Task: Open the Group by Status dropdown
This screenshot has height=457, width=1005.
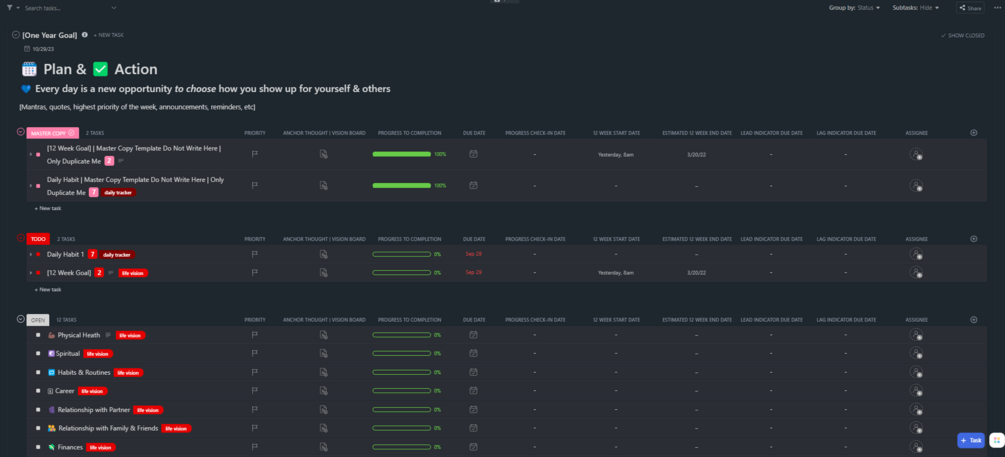Action: click(x=854, y=8)
